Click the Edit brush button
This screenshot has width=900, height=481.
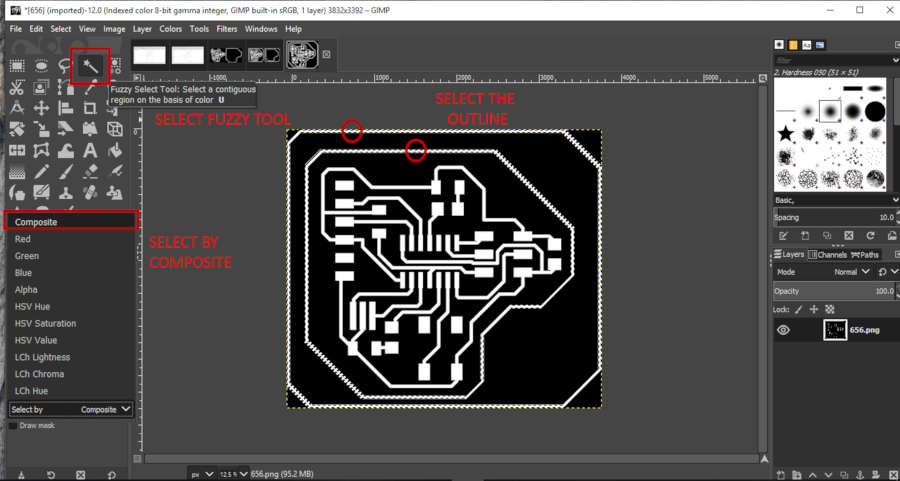pos(782,236)
